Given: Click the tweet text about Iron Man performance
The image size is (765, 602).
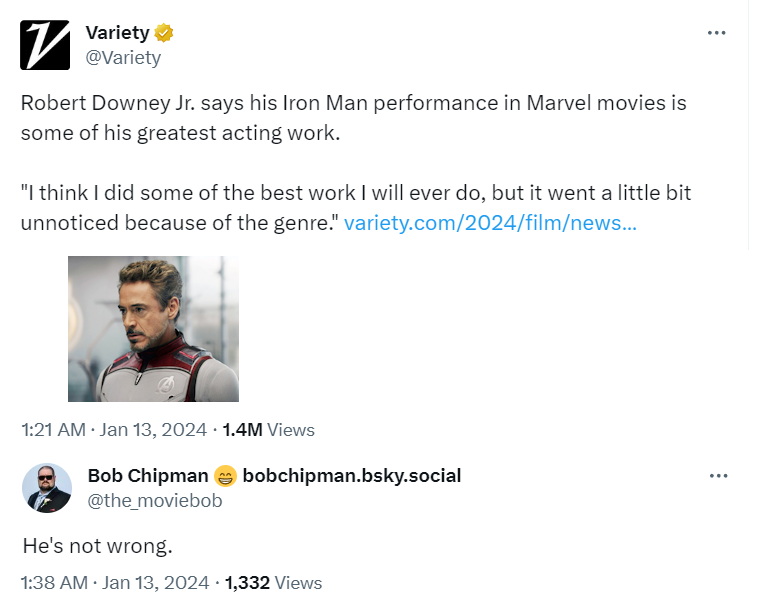Looking at the screenshot, I should coord(354,118).
